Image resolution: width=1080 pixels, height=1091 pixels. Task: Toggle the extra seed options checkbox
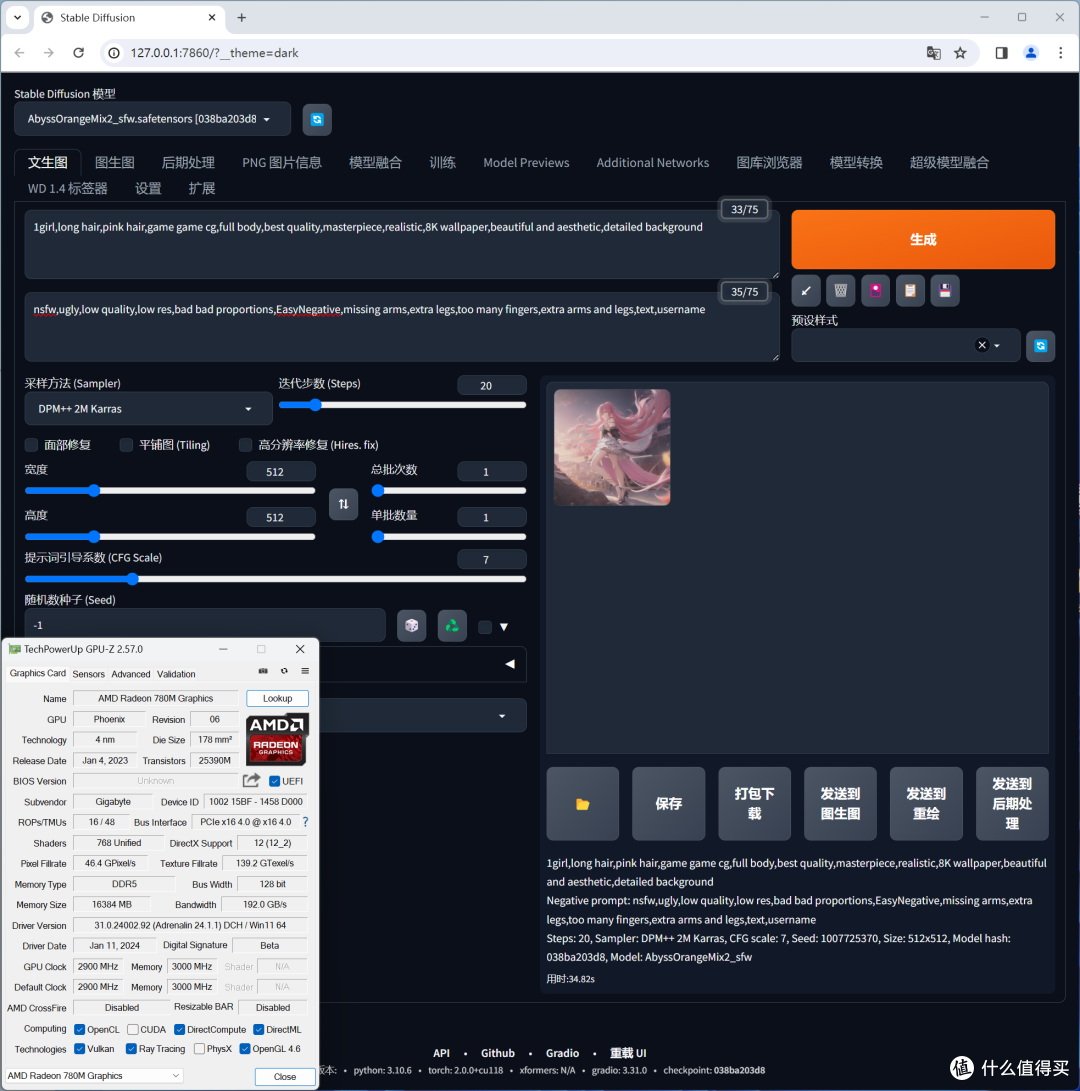[x=485, y=627]
